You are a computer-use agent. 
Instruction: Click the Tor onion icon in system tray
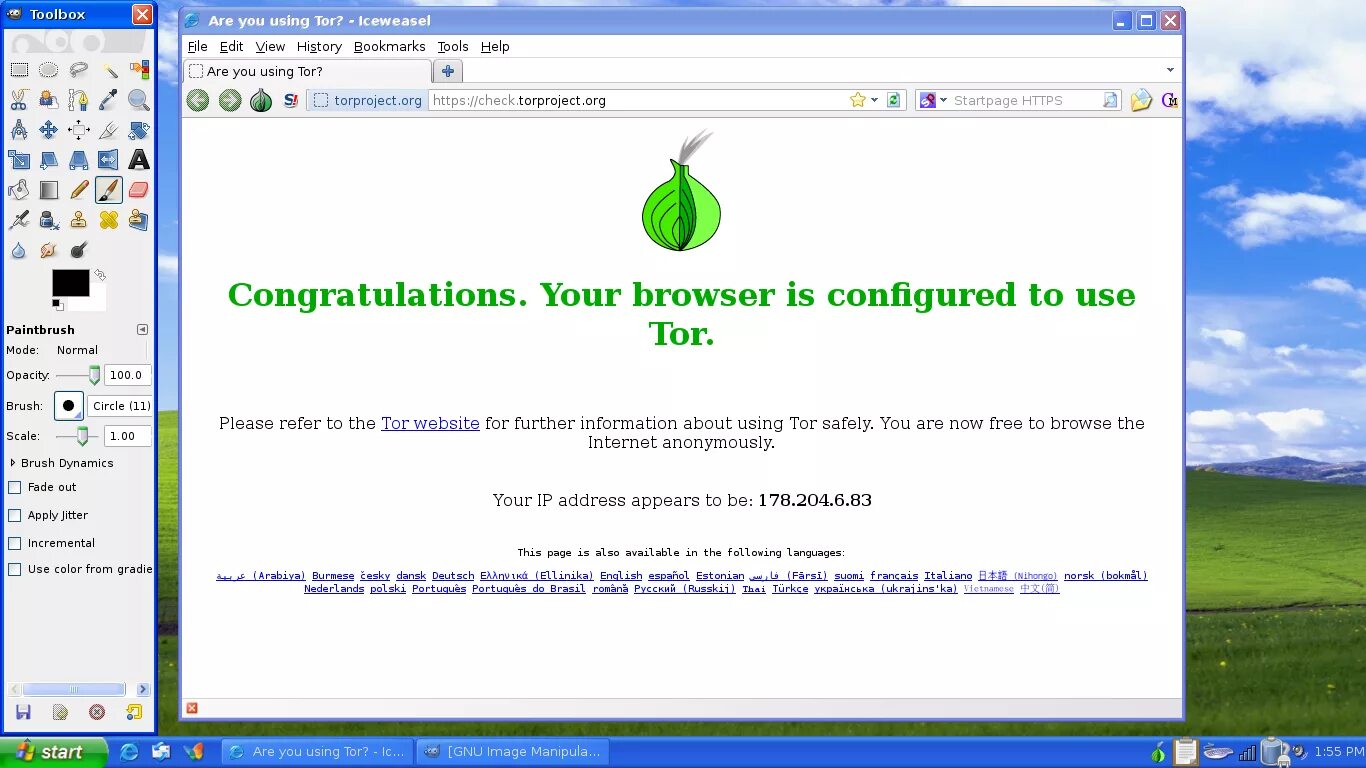tap(1159, 752)
